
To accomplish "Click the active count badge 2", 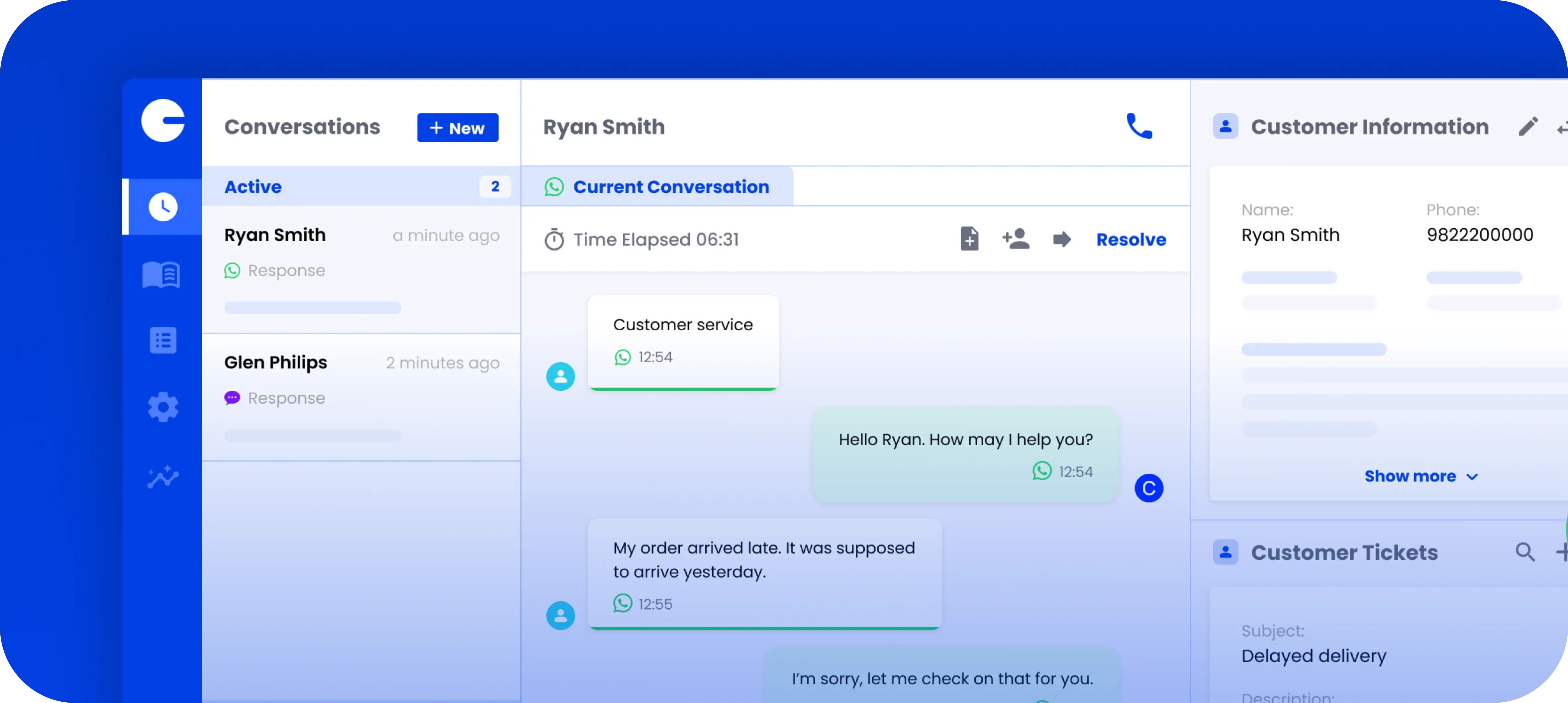I will tap(495, 186).
